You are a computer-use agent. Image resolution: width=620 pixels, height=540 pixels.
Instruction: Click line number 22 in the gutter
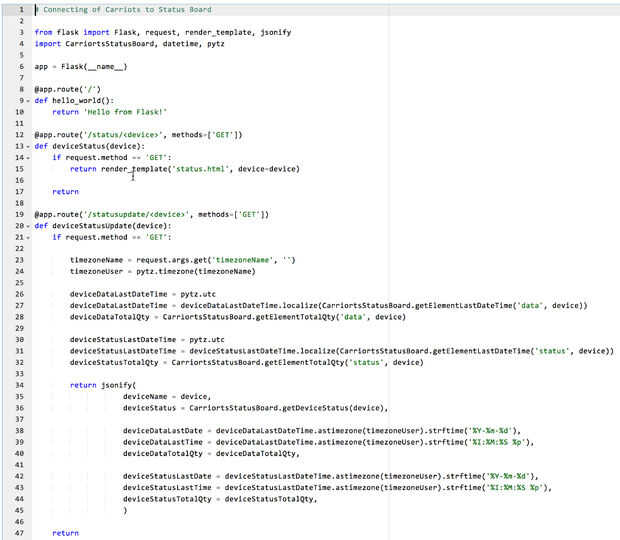click(x=19, y=249)
